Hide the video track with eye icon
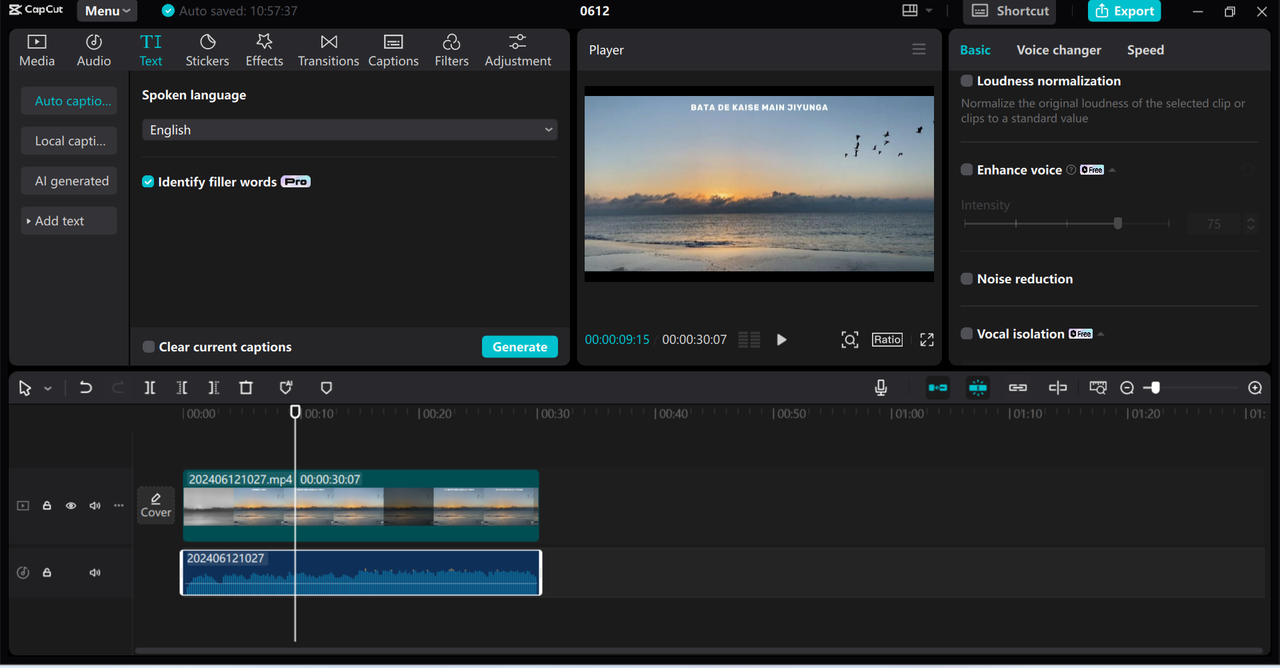 click(x=71, y=506)
